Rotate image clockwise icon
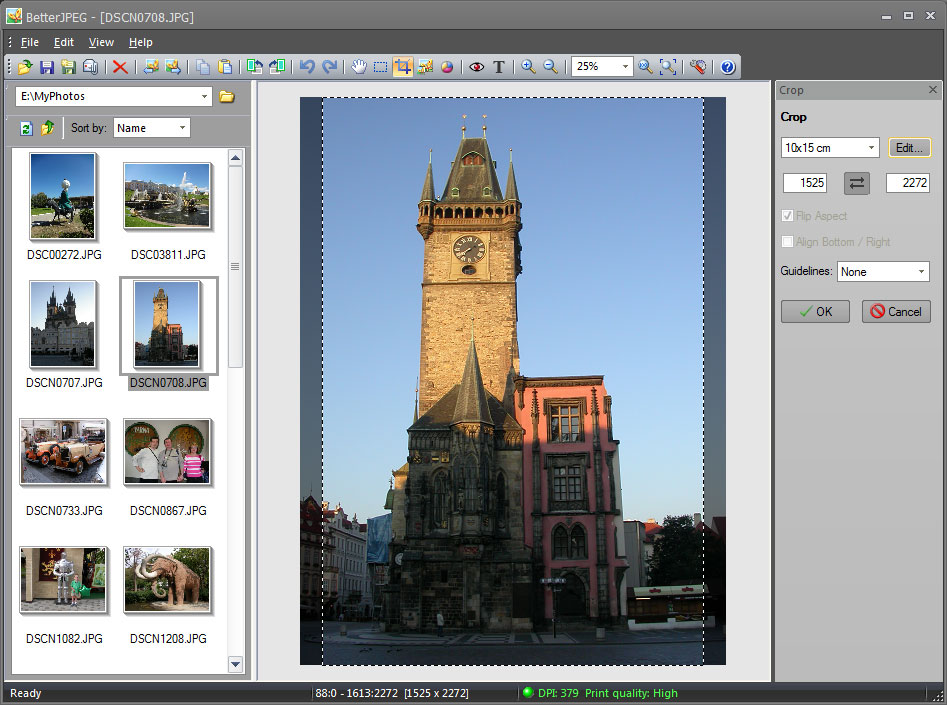This screenshot has width=947, height=705. [277, 66]
